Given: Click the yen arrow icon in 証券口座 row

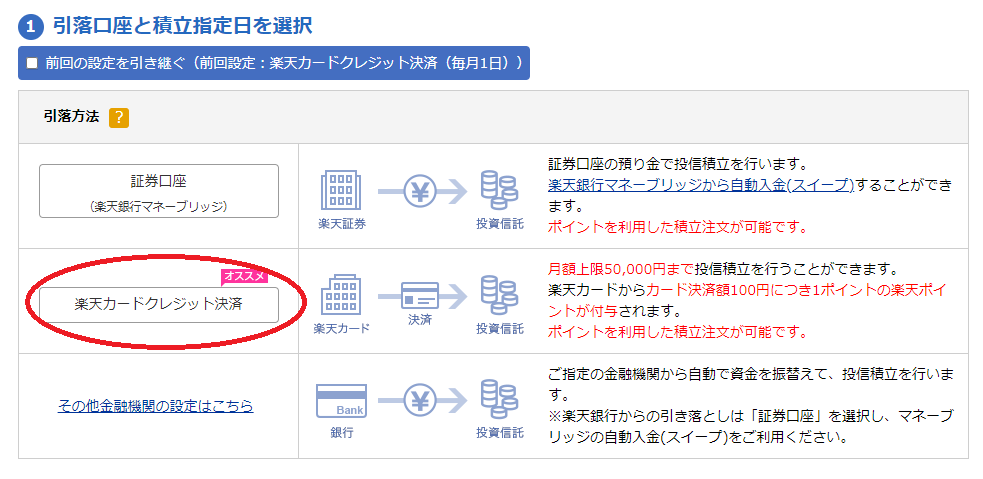Looking at the screenshot, I should [423, 191].
